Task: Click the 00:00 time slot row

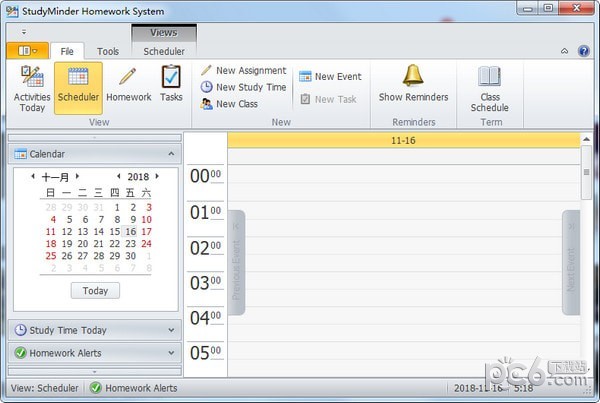Action: pos(404,174)
